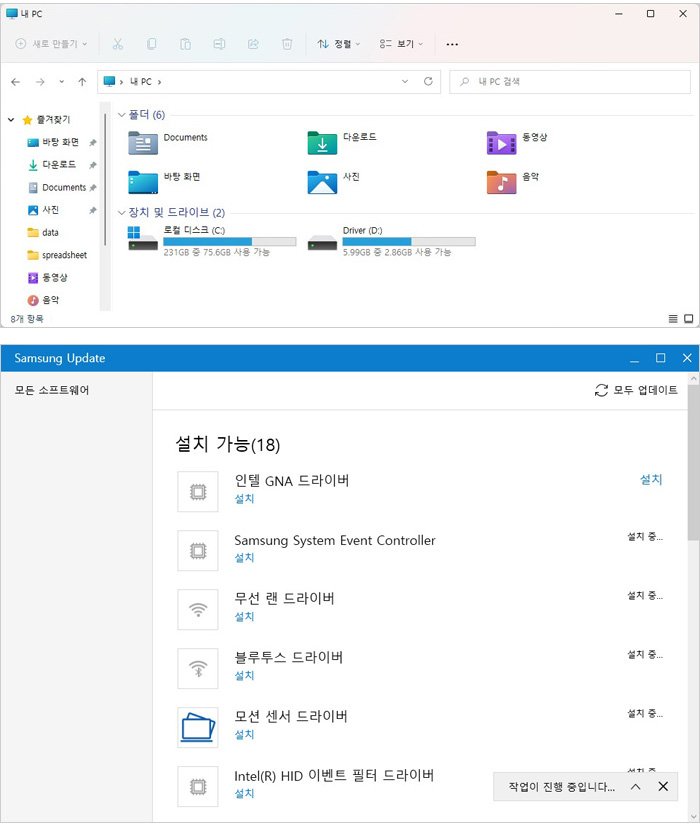The height and width of the screenshot is (827, 700).
Task: Select the 로컬 디스크 (C:) drive
Action: [x=212, y=241]
